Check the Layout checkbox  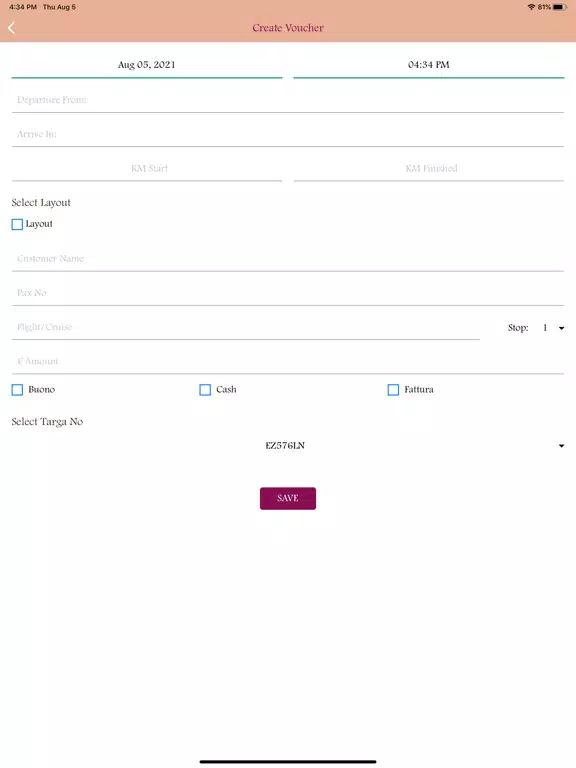tap(17, 224)
